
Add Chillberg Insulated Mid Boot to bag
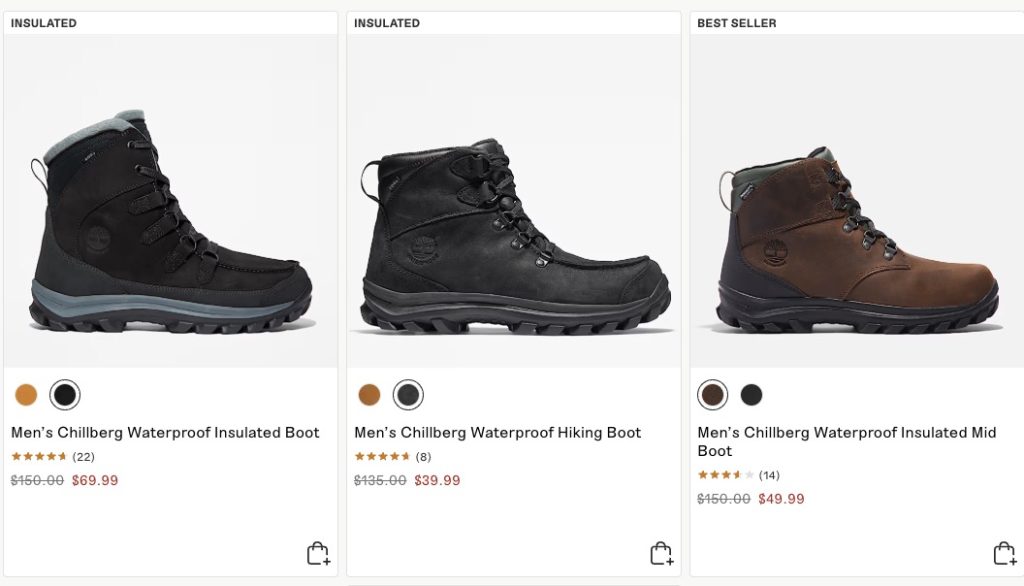coord(1004,553)
